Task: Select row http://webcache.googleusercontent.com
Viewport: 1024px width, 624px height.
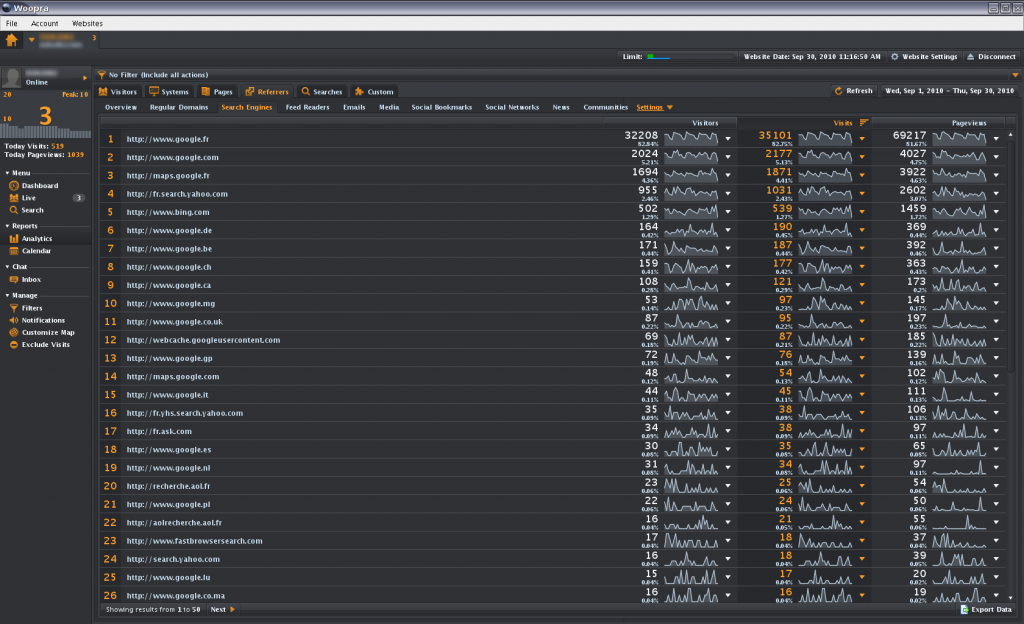Action: click(x=553, y=339)
